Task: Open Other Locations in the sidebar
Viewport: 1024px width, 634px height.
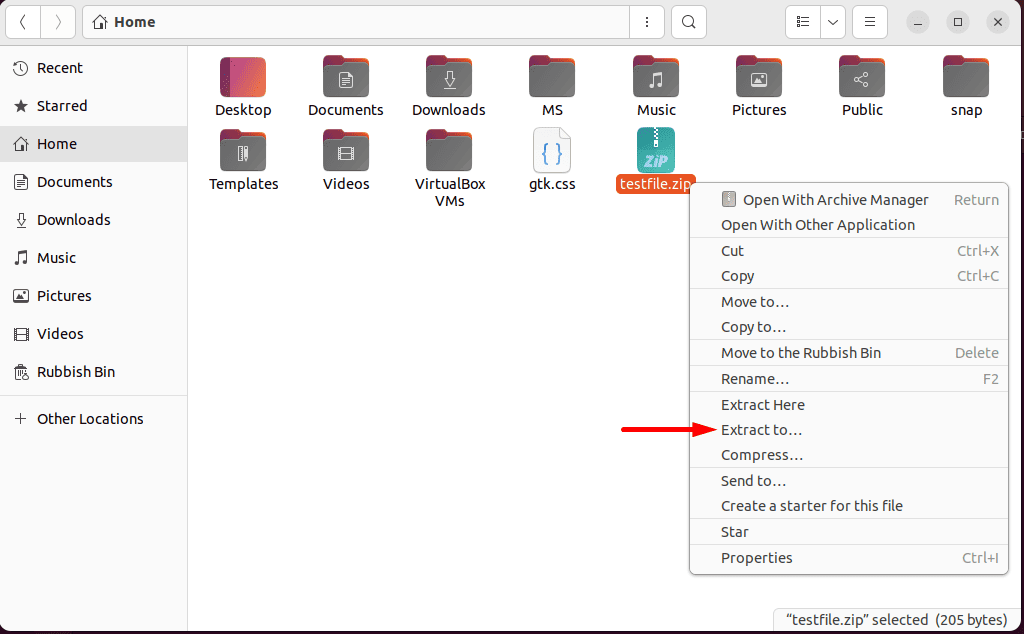Action: click(x=89, y=418)
